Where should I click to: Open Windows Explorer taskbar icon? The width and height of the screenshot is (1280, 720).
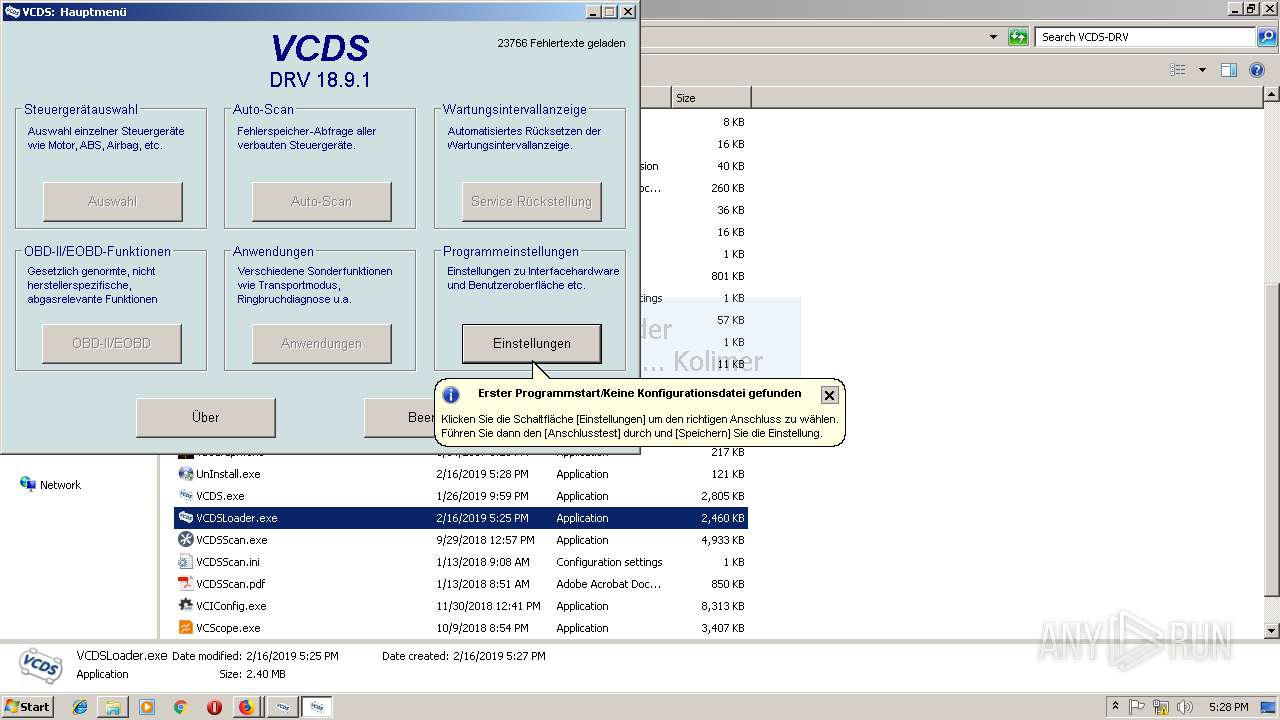pos(113,707)
